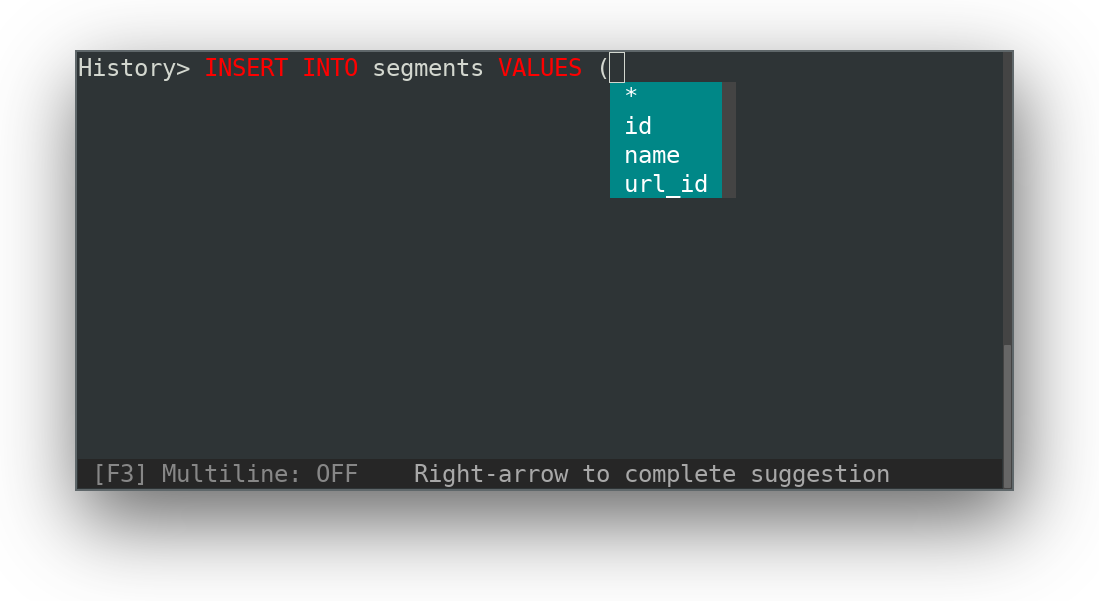Click the terminal window vertical scrollbar thumb
Viewport: 1099px width, 601px height.
(1007, 416)
